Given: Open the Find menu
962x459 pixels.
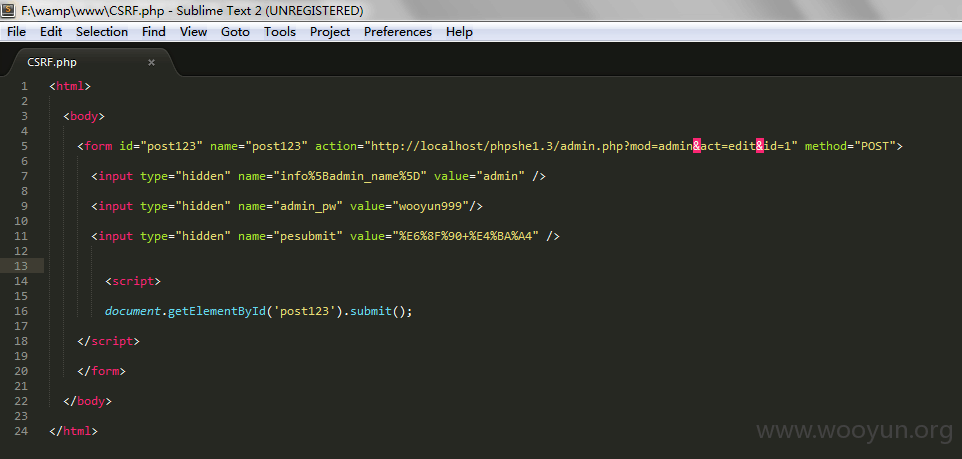Looking at the screenshot, I should coord(153,32).
